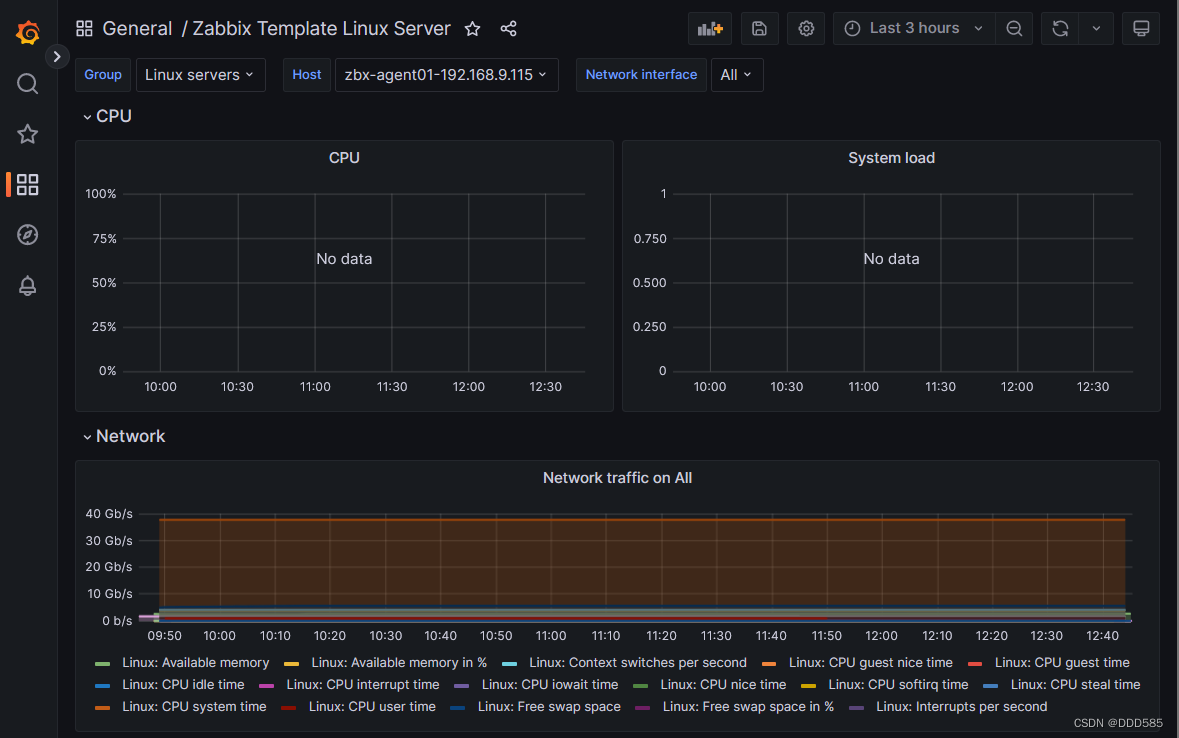Save the dashboard with the disk icon
The height and width of the screenshot is (738, 1179).
[759, 28]
